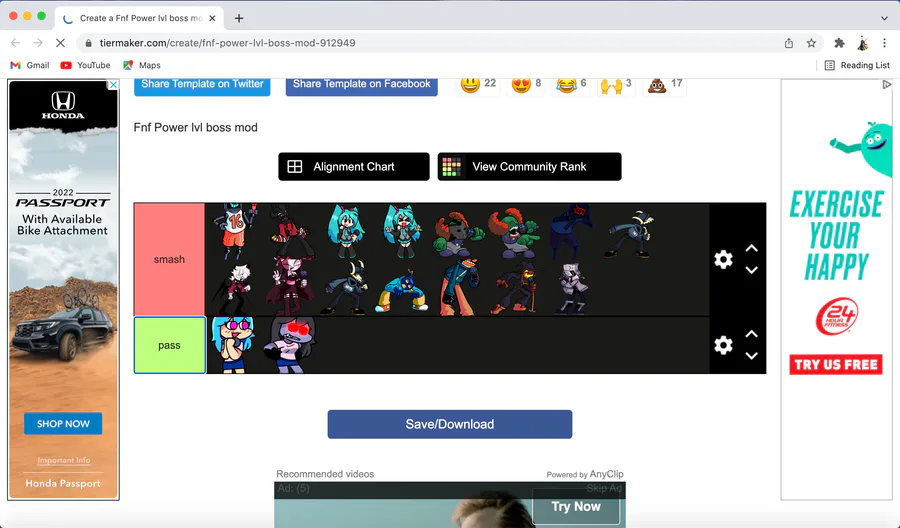Move smash tier up with chevron

click(x=751, y=249)
